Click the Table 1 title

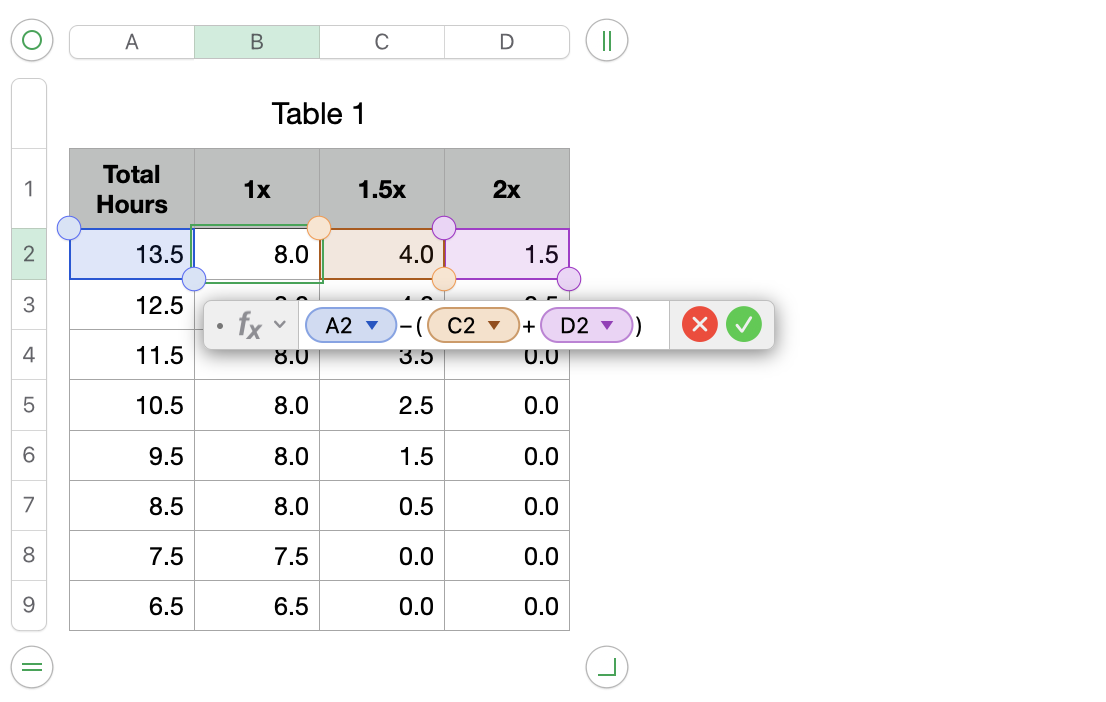318,114
